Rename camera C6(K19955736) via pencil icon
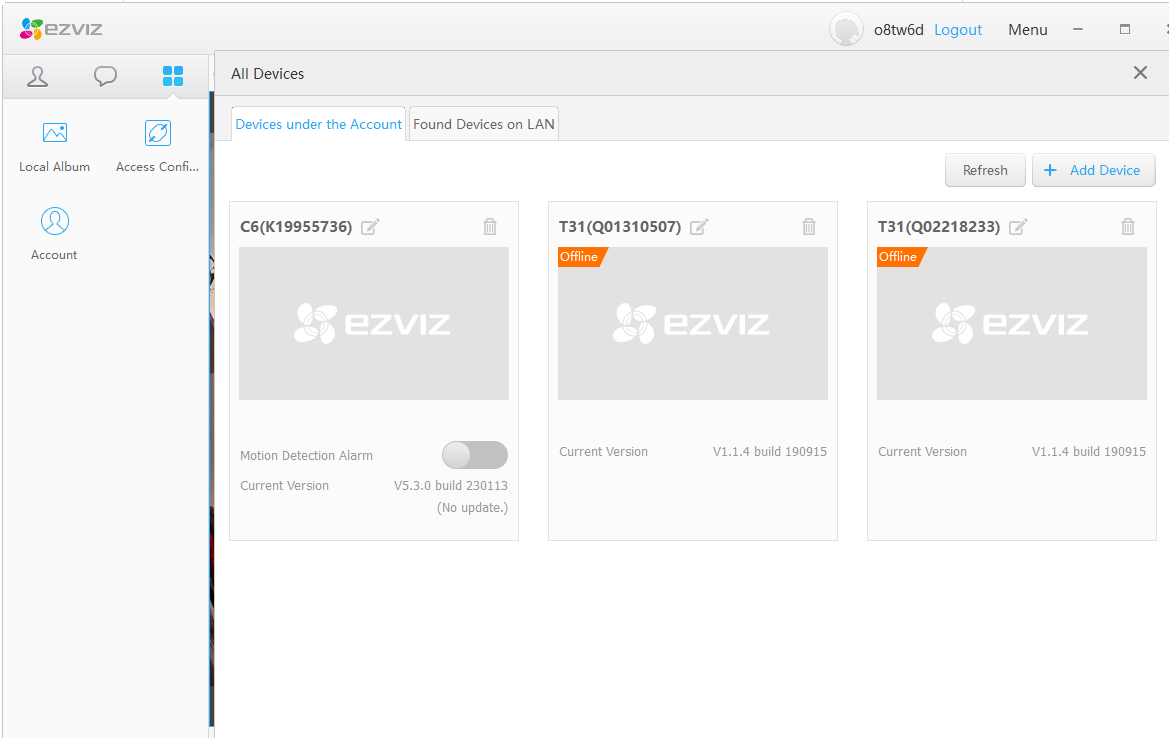The height and width of the screenshot is (738, 1169). [x=369, y=227]
